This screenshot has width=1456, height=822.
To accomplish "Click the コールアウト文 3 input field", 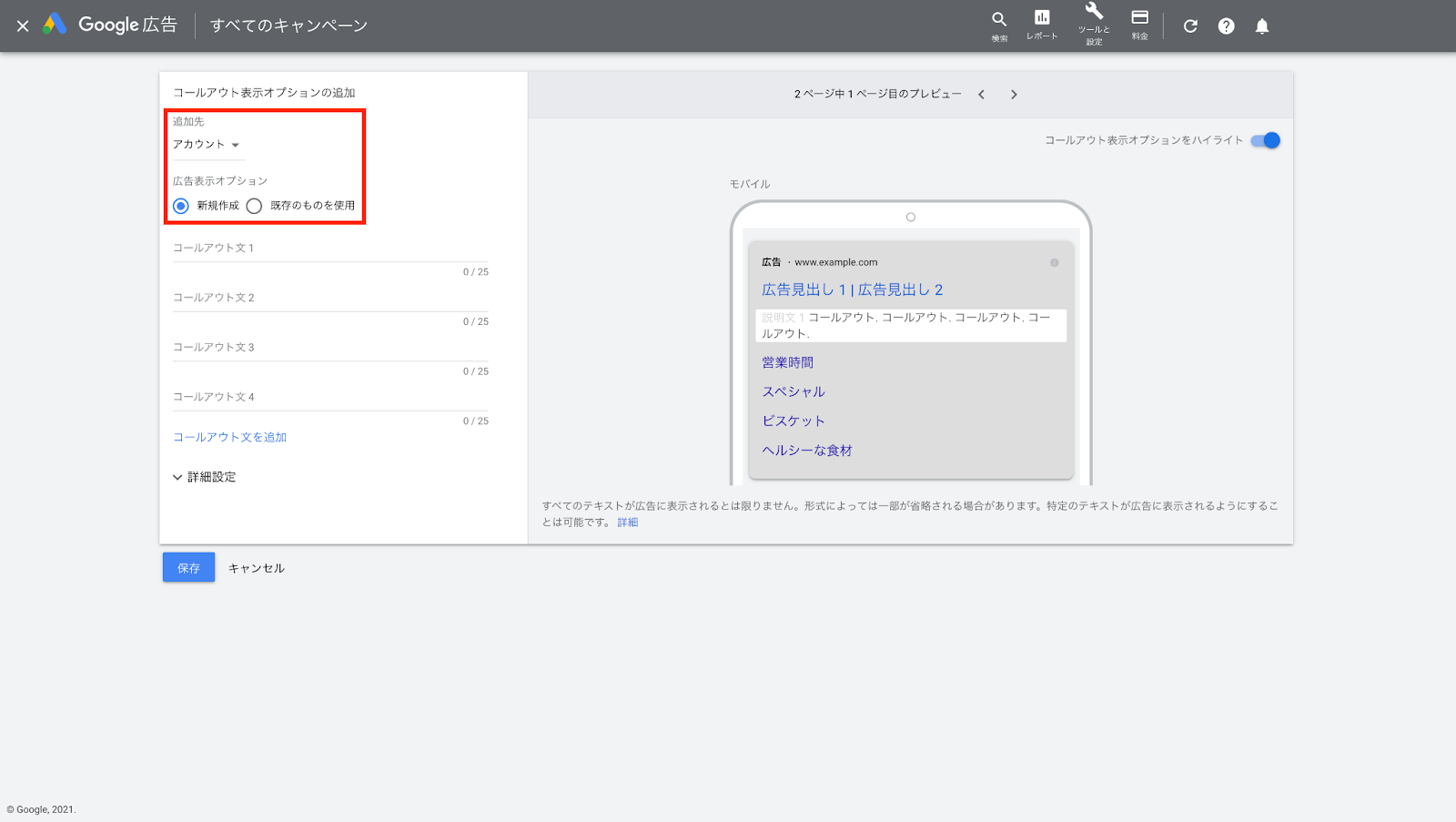I will 330,348.
